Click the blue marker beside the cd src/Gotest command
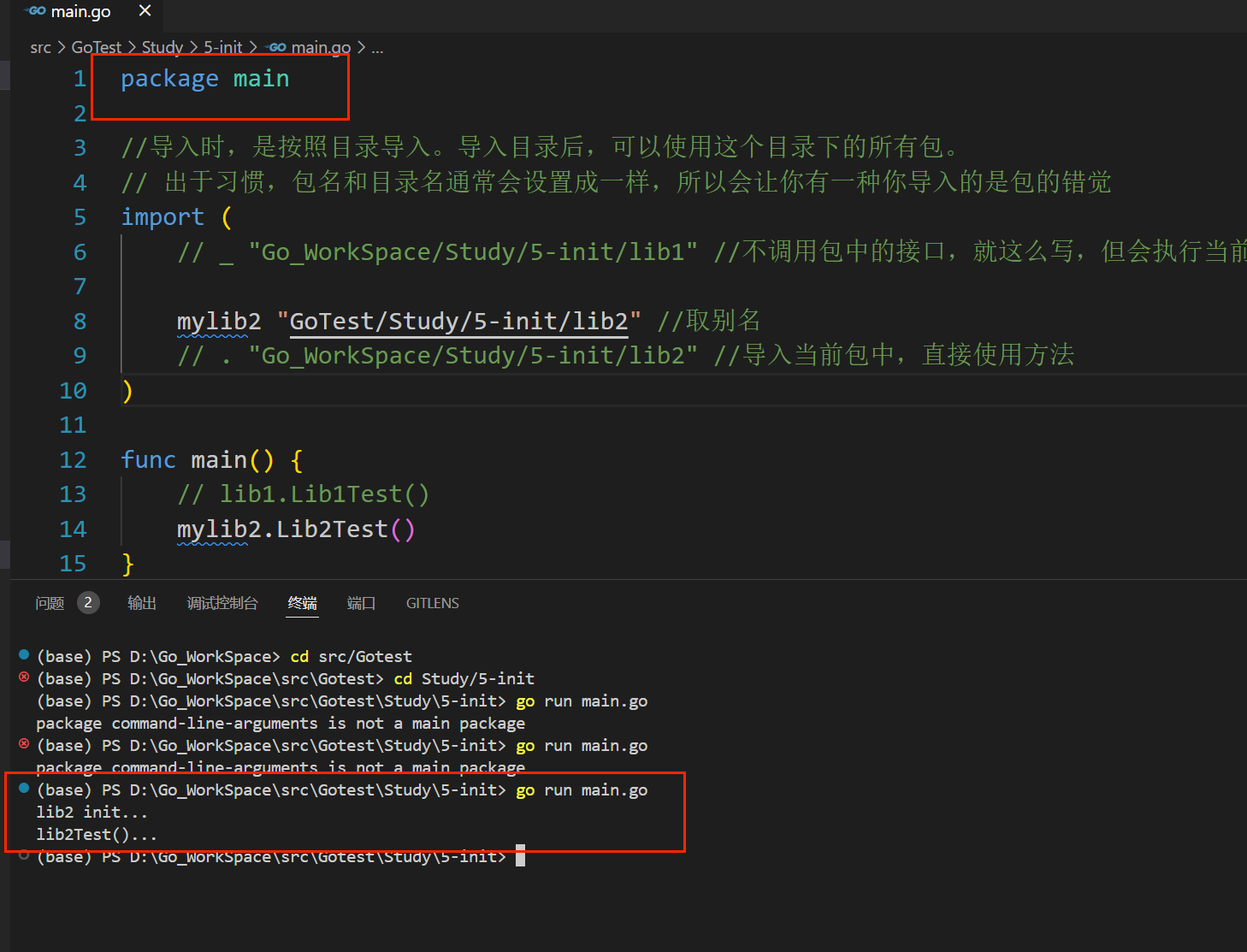Viewport: 1247px width, 952px height. tap(24, 655)
